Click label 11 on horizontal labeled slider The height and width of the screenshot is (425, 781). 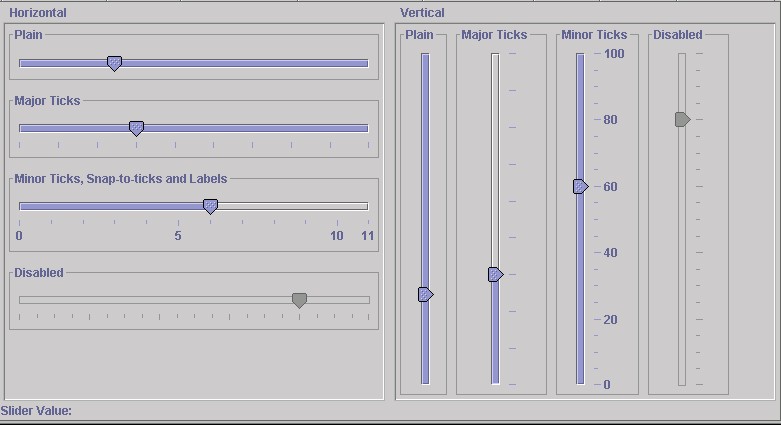pyautogui.click(x=367, y=236)
